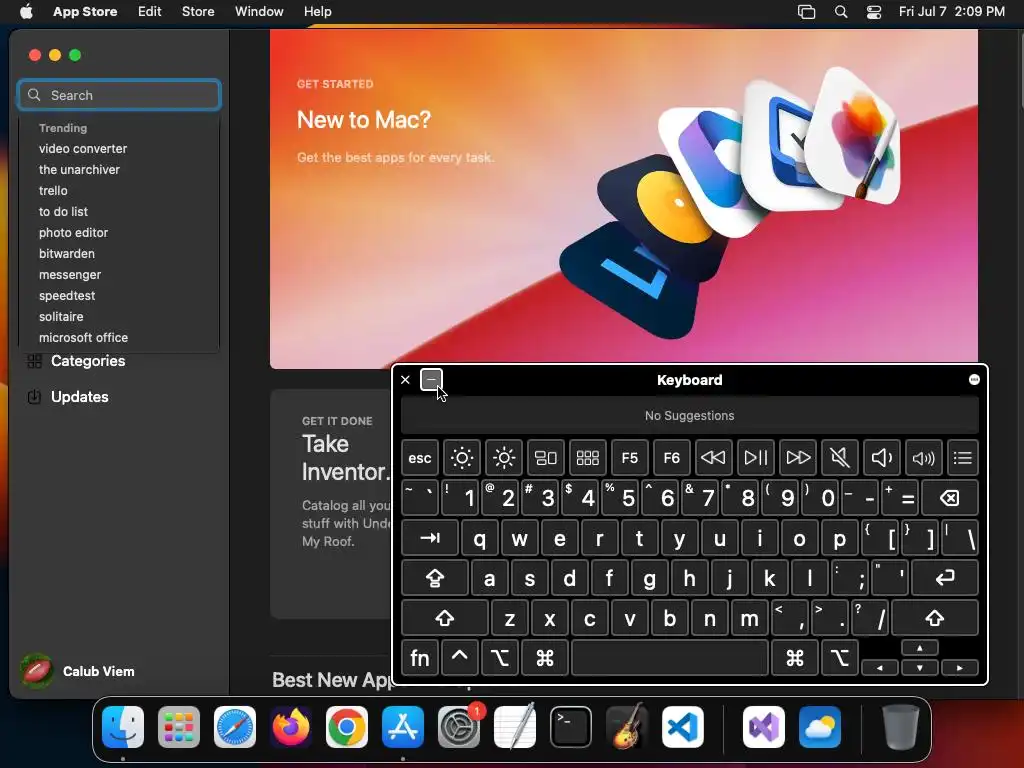Open Categories in App Store sidebar
1024x768 pixels.
click(76, 361)
